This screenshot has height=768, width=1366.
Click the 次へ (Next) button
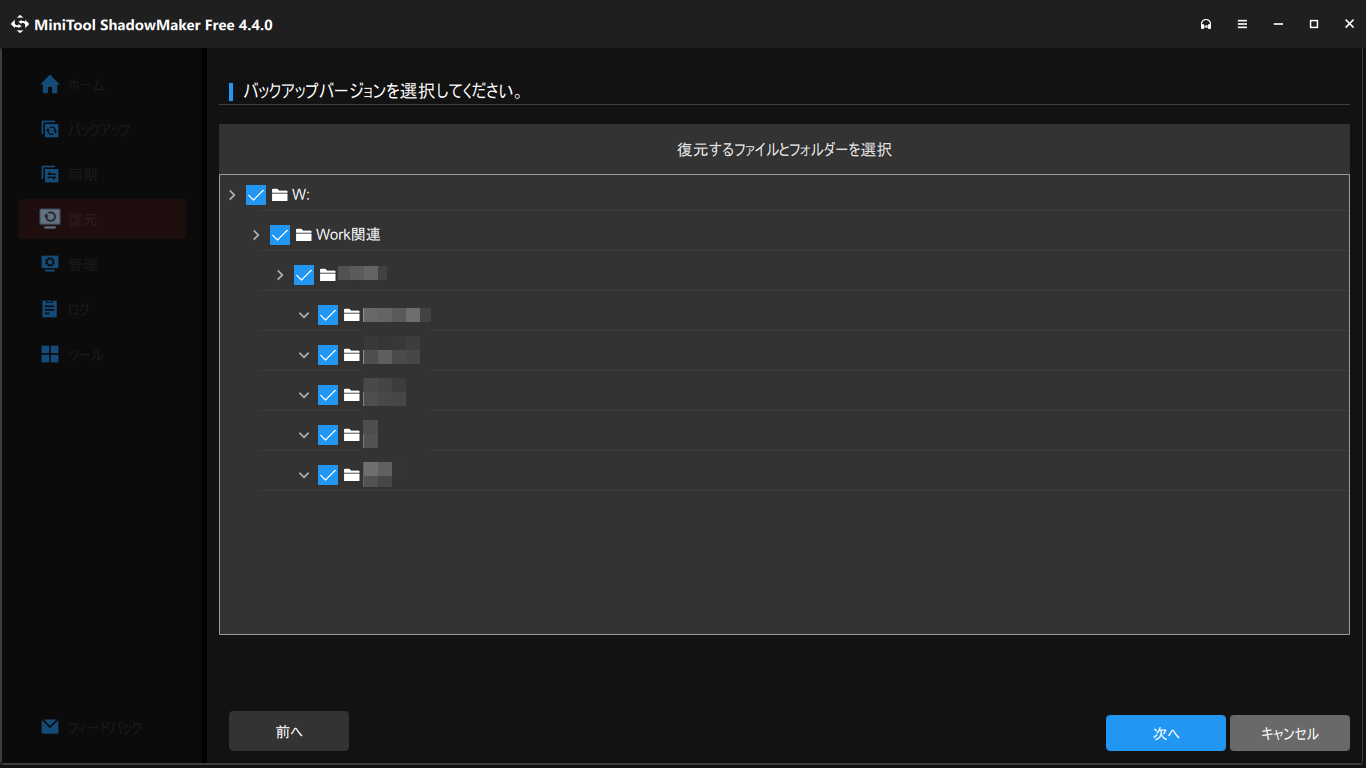coord(1165,733)
